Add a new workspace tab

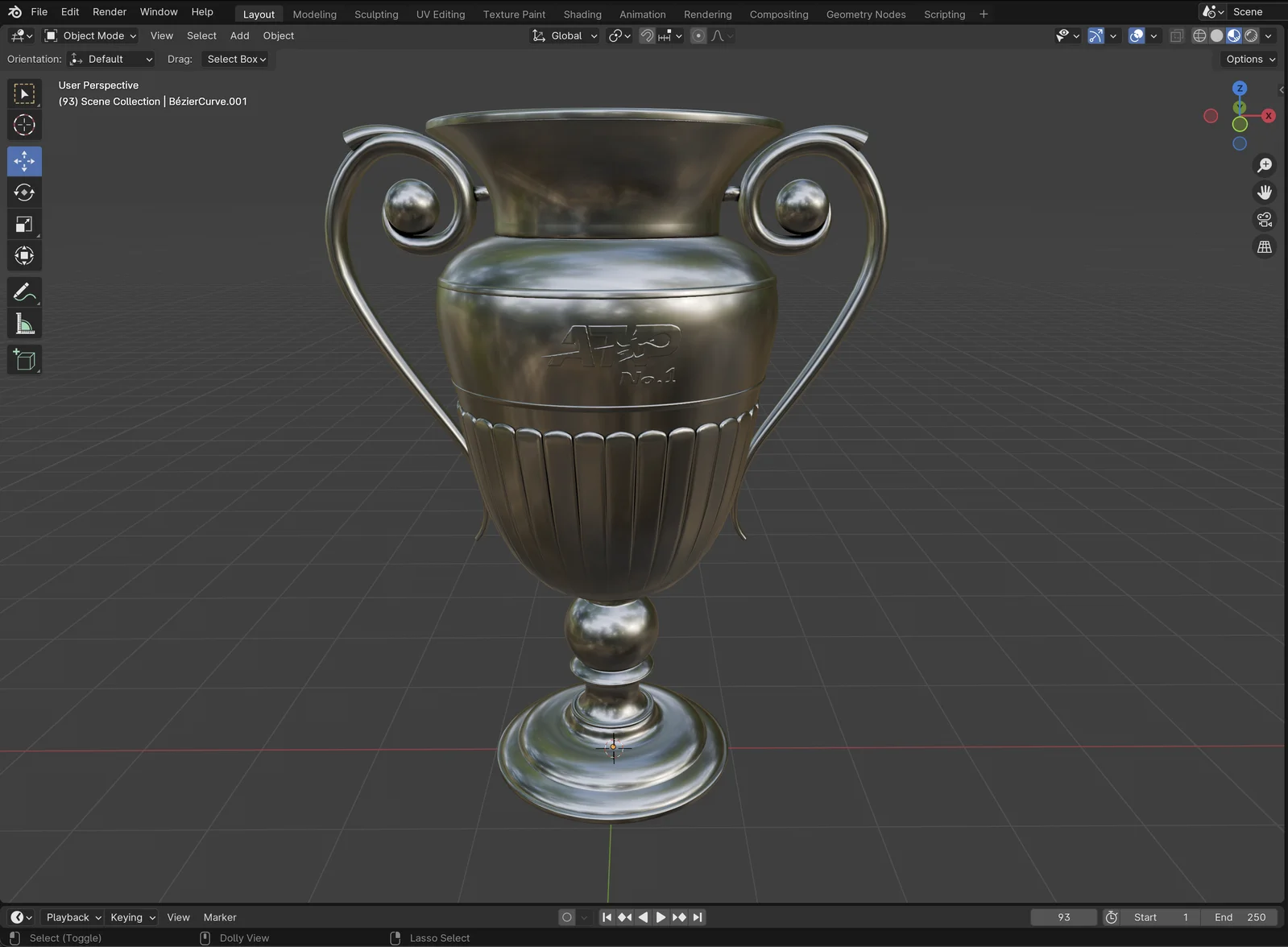[984, 14]
